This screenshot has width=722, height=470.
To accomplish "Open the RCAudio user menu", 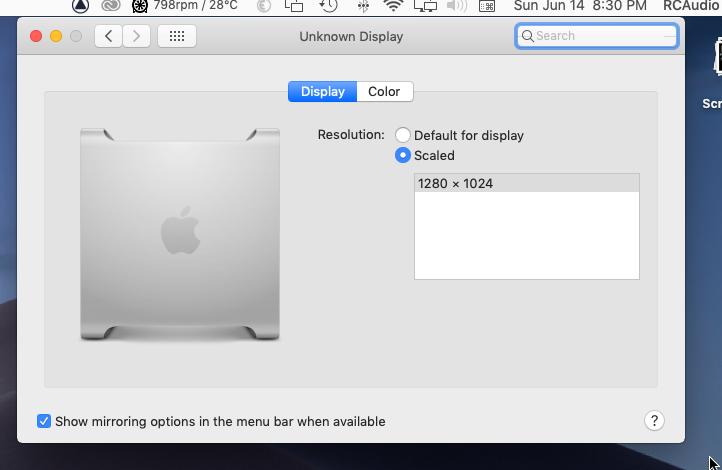I will 691,6.
